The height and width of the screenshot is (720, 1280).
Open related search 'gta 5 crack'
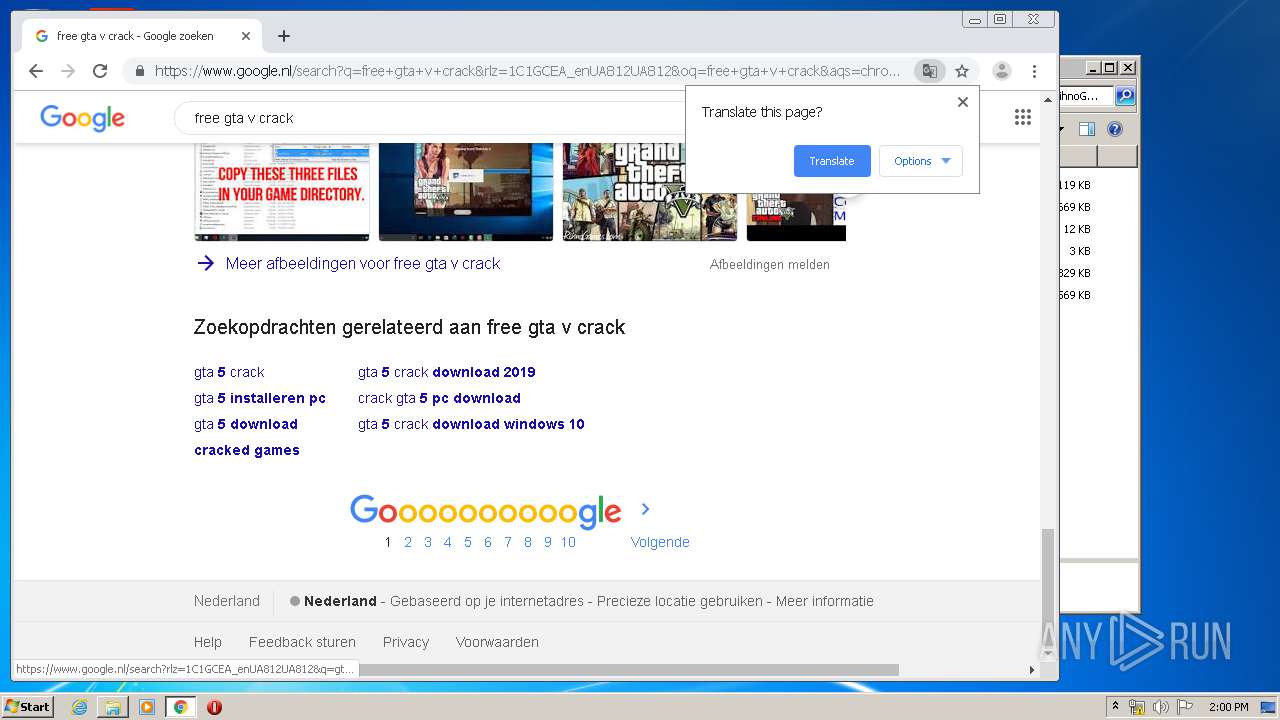[x=229, y=372]
